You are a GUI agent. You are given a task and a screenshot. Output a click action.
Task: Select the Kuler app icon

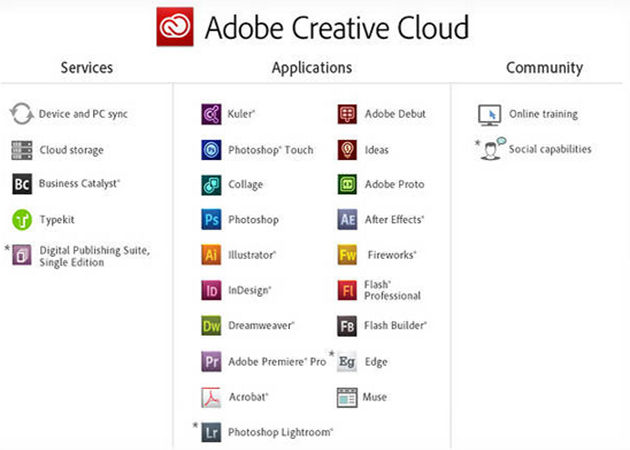pos(211,114)
